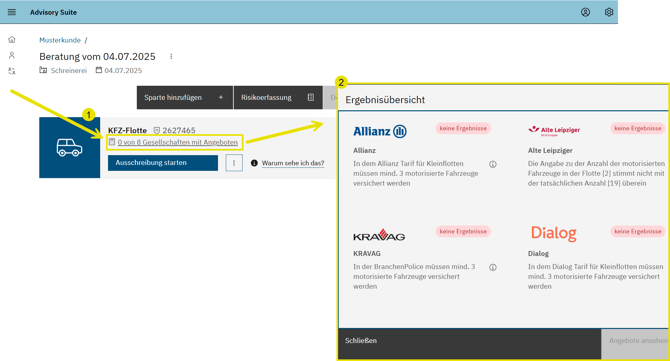Click the Alte Leipziger logo
670x361 pixels.
click(x=554, y=130)
